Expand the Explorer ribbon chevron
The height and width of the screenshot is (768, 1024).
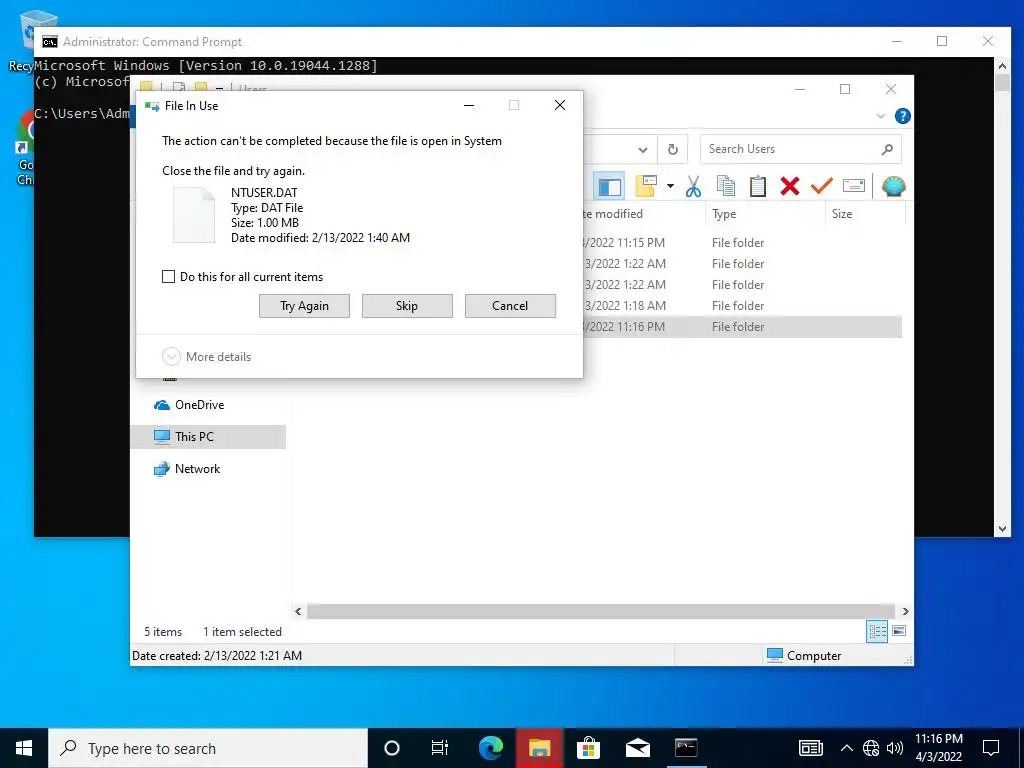coord(880,116)
